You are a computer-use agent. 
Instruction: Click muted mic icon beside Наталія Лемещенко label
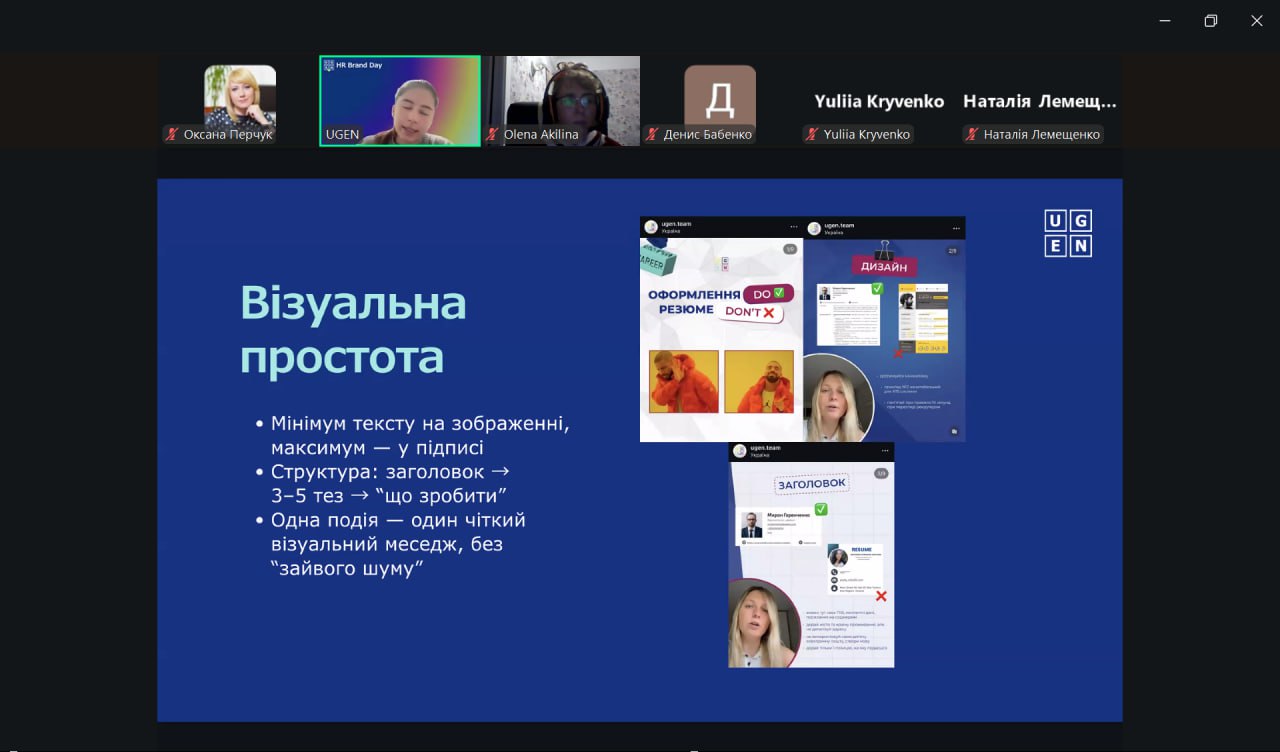tap(972, 135)
